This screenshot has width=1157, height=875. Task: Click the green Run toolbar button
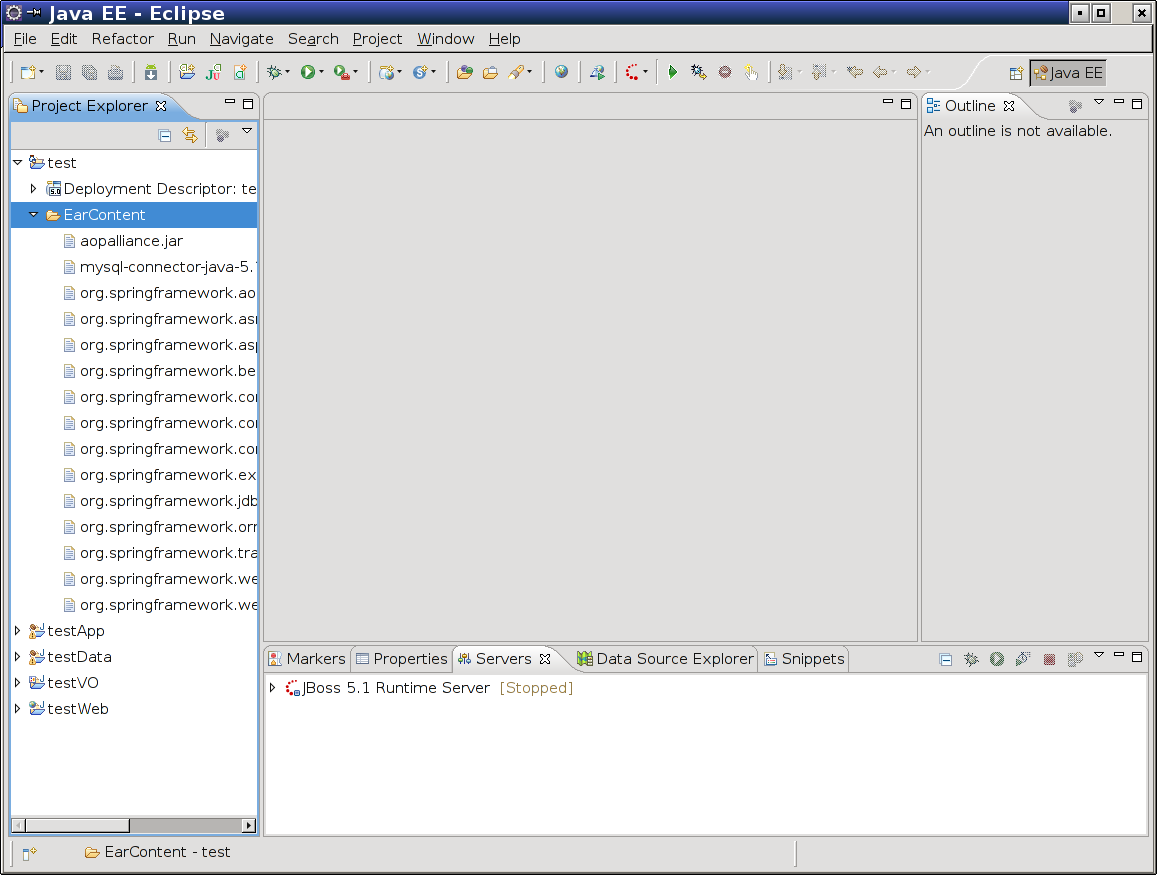(308, 72)
